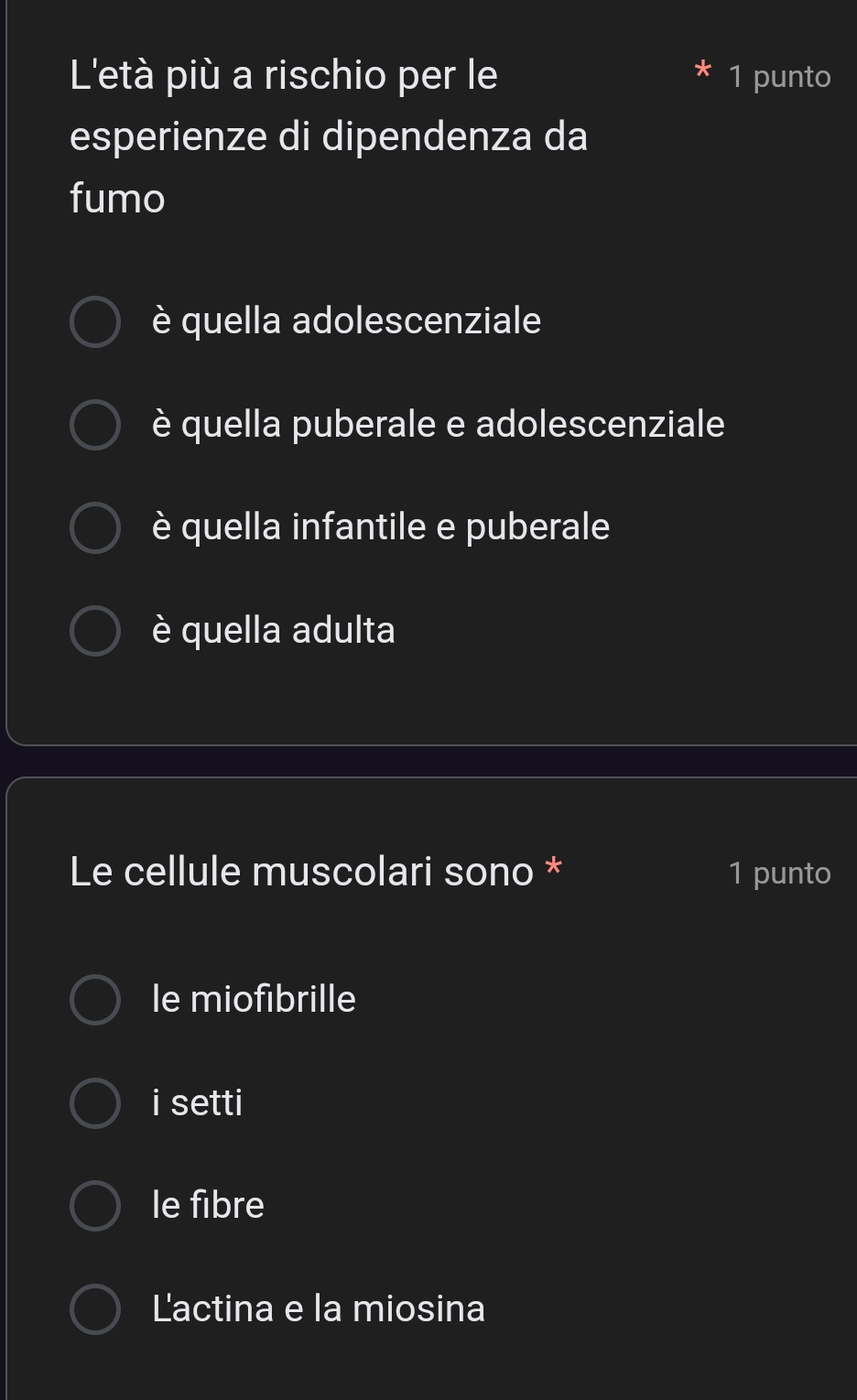Choose radio circle for 'è quella puberale e adolescenziale'
Viewport: 857px width, 1400px height.
click(95, 425)
